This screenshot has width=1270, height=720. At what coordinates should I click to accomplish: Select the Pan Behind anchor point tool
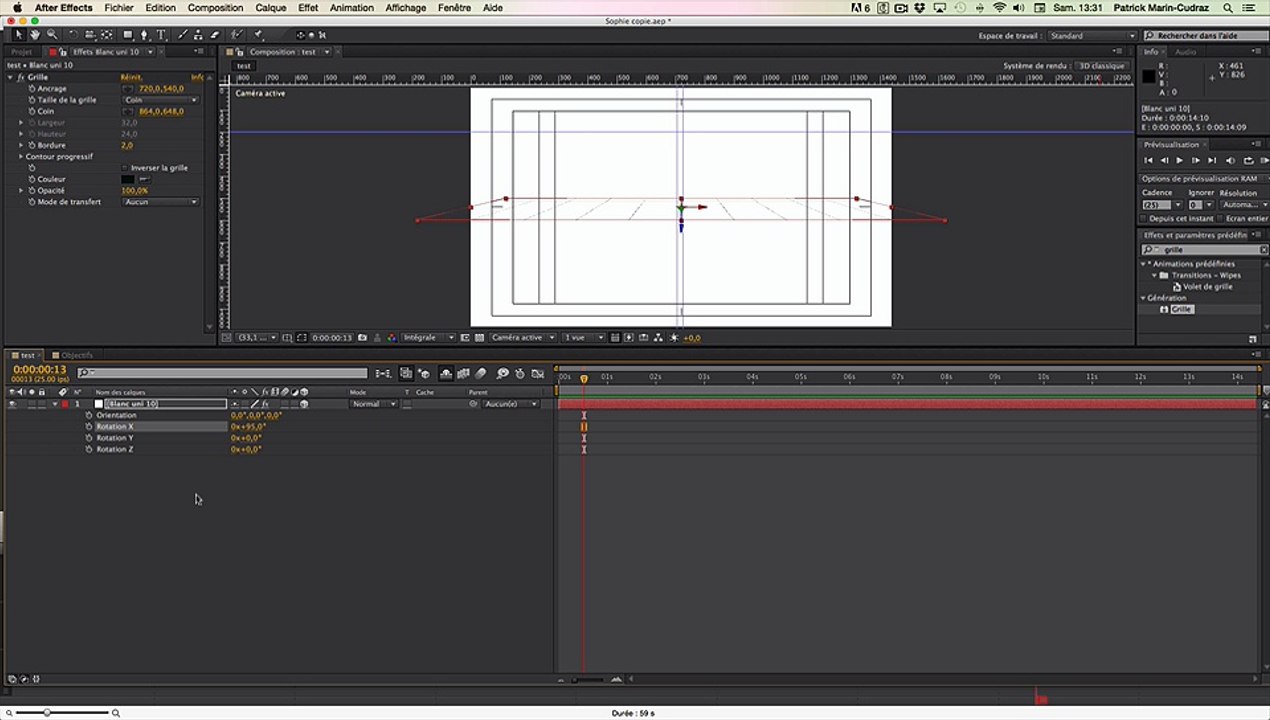[106, 35]
